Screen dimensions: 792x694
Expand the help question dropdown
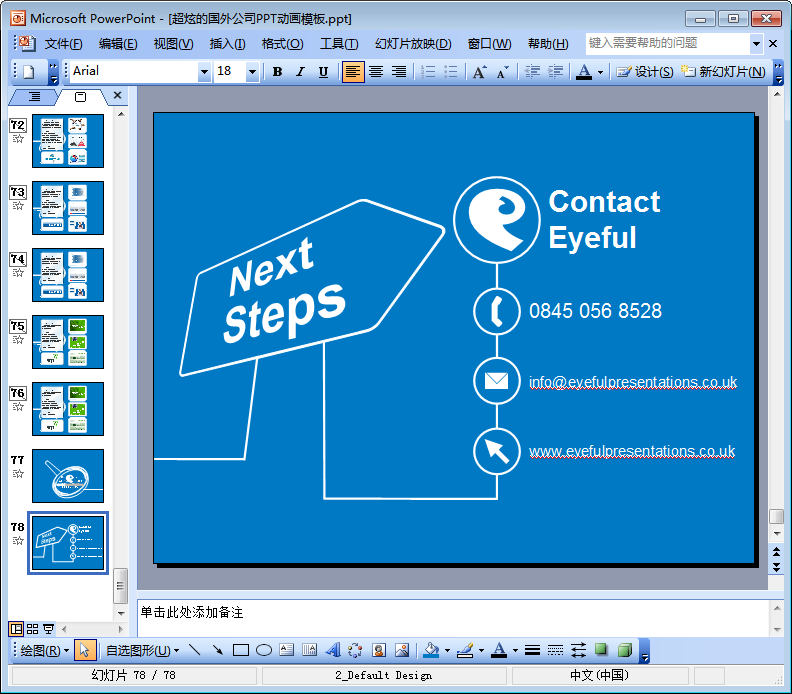coord(756,43)
